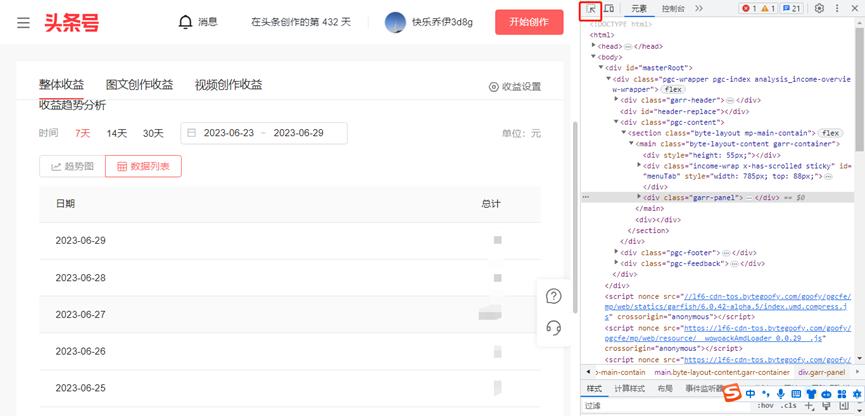Open the 布局 pane tab
The height and width of the screenshot is (416, 865).
(x=665, y=388)
